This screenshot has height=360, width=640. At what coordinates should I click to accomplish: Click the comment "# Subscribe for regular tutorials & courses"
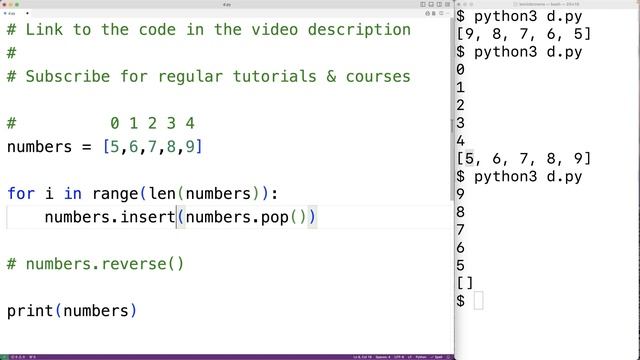(209, 76)
